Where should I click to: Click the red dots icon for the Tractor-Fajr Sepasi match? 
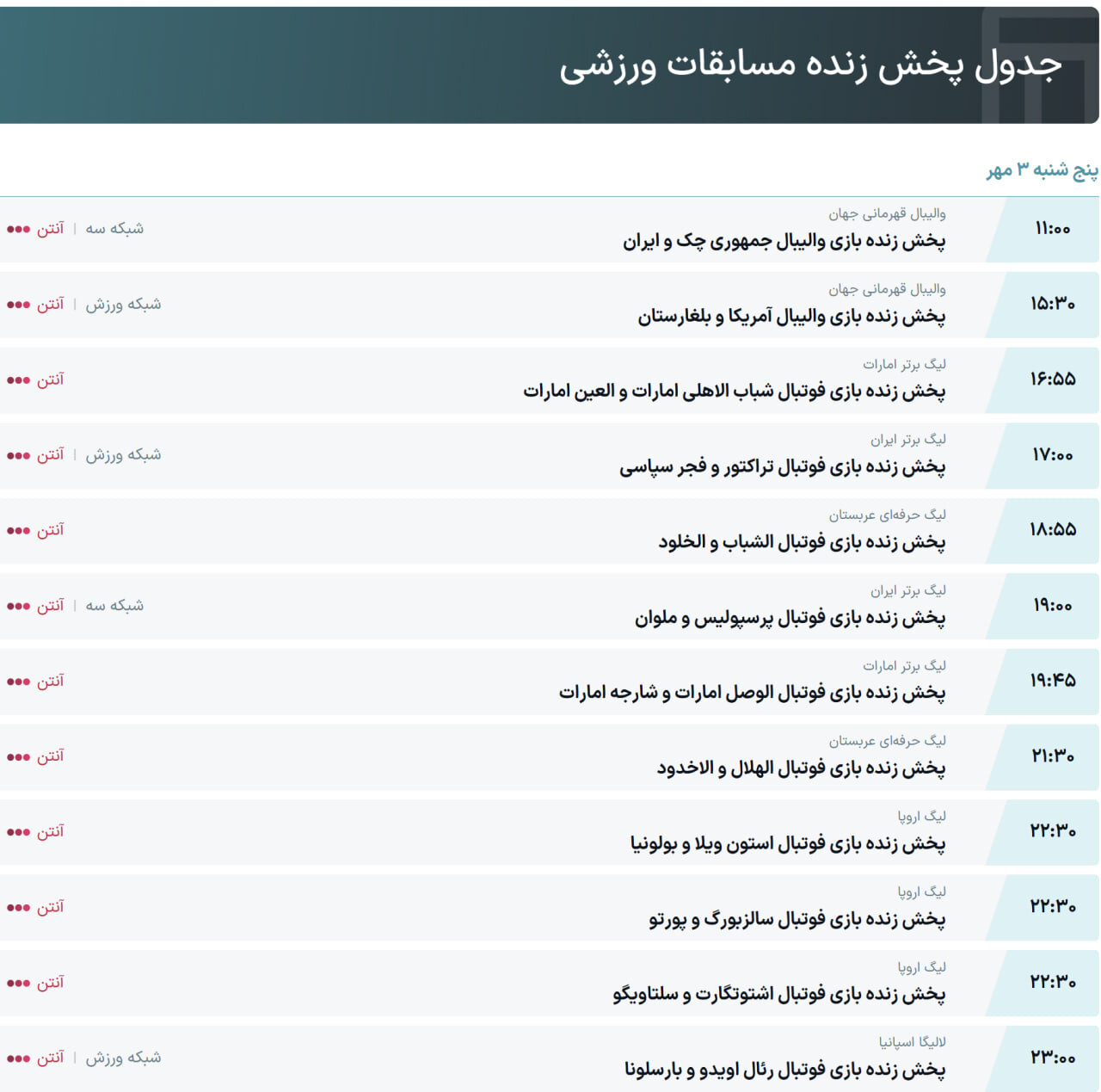click(18, 454)
